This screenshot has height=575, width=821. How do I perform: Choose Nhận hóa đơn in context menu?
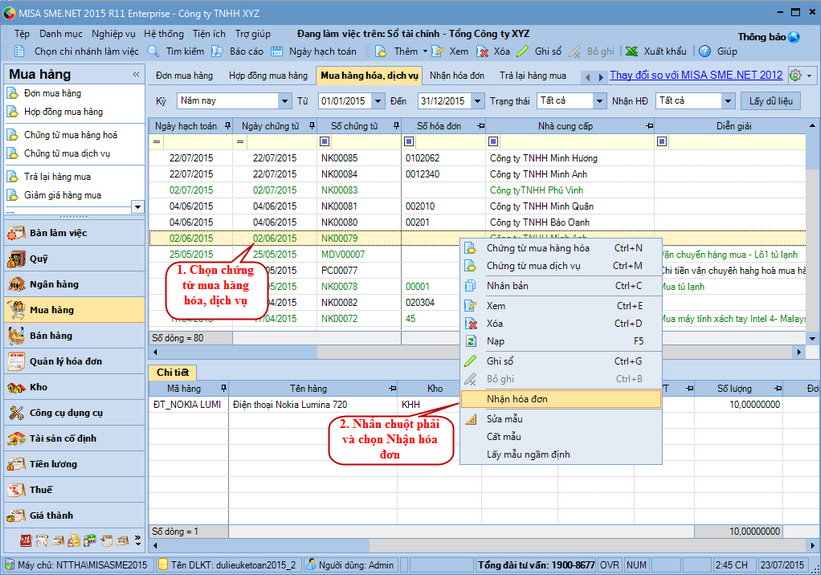[561, 399]
